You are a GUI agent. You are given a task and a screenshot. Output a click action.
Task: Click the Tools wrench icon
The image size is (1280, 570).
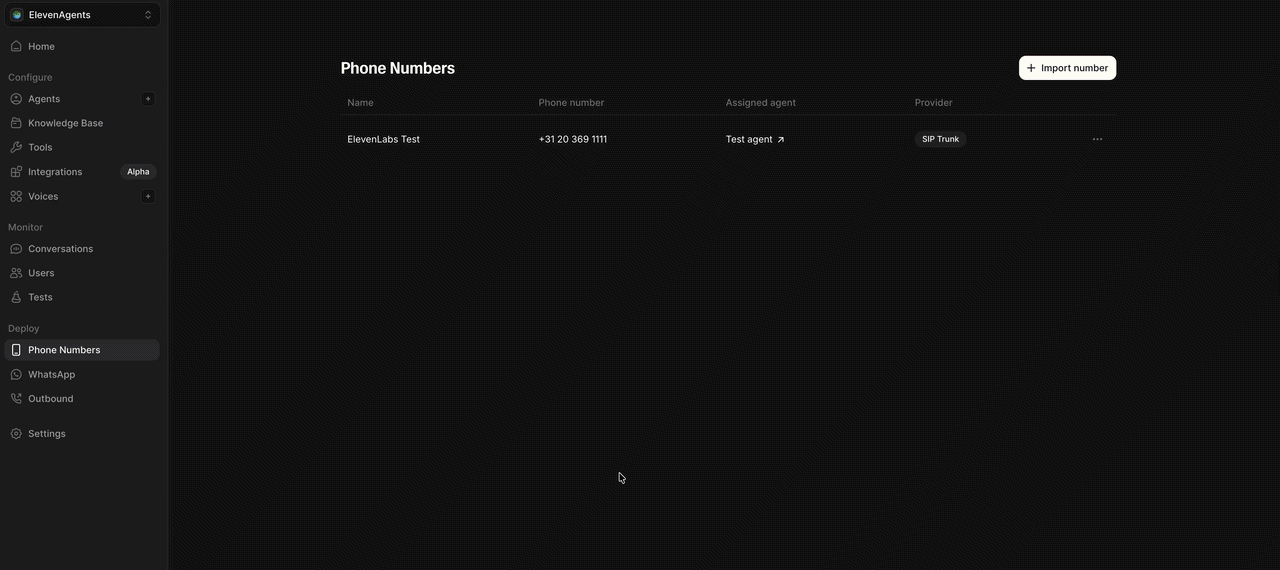tap(16, 147)
